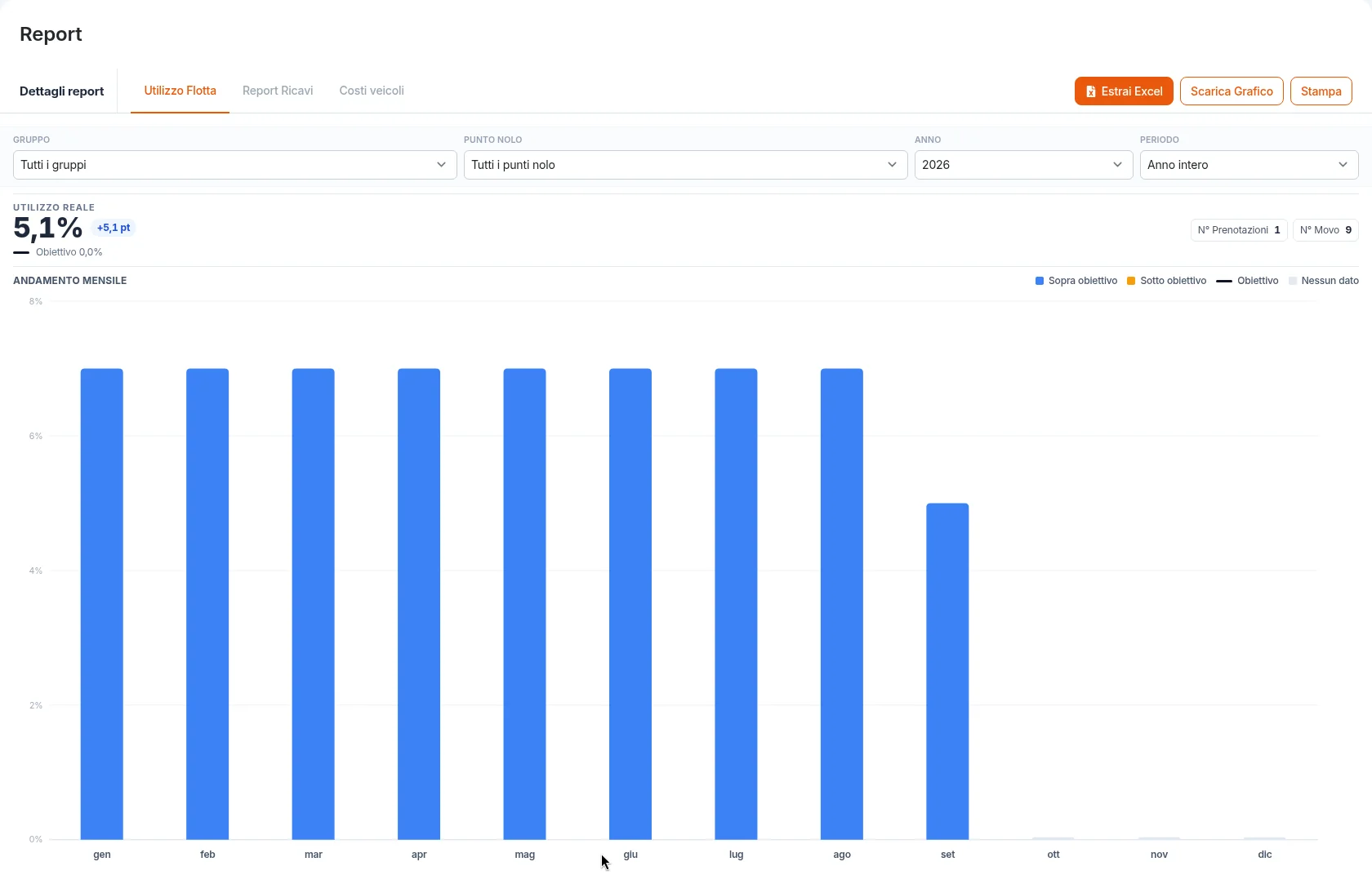The image size is (1372, 875).
Task: Click the ago bar in the chart
Action: (x=842, y=604)
